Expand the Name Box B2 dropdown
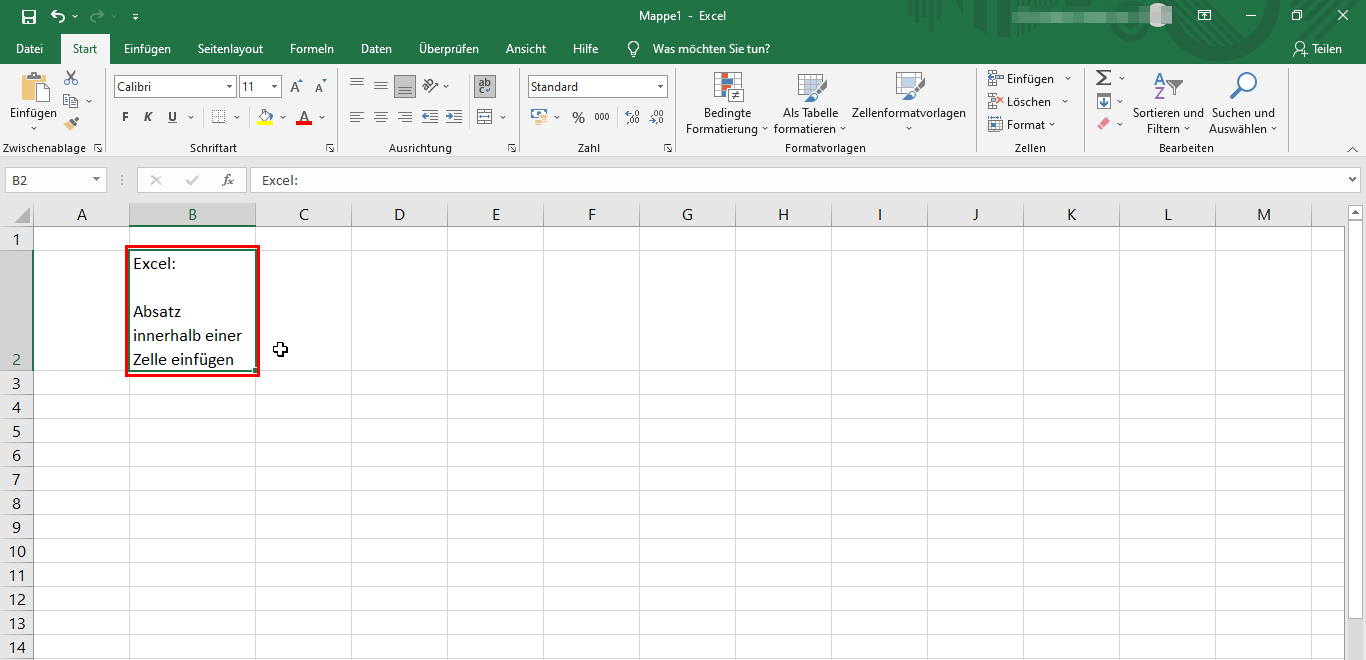Screen dimensions: 1366x660 [x=97, y=180]
